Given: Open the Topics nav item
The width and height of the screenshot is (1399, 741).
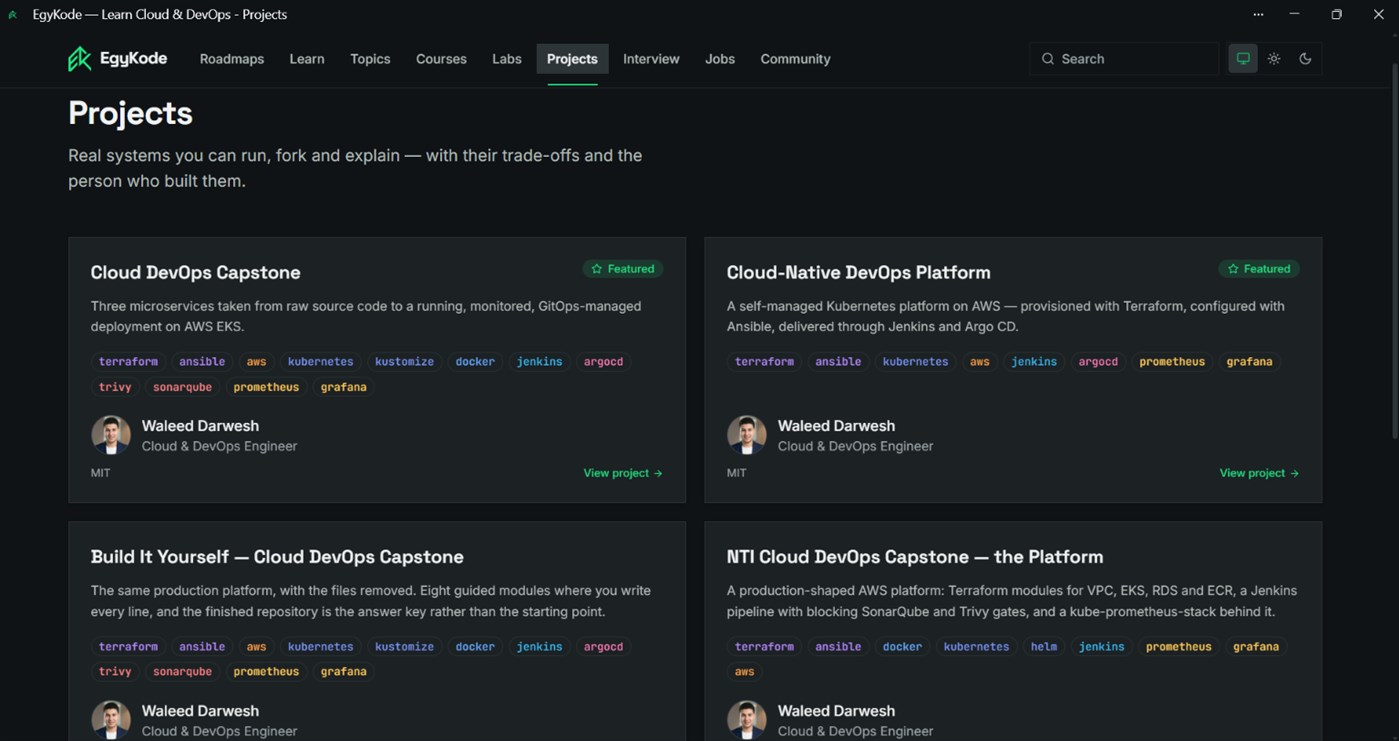Looking at the screenshot, I should tap(370, 59).
